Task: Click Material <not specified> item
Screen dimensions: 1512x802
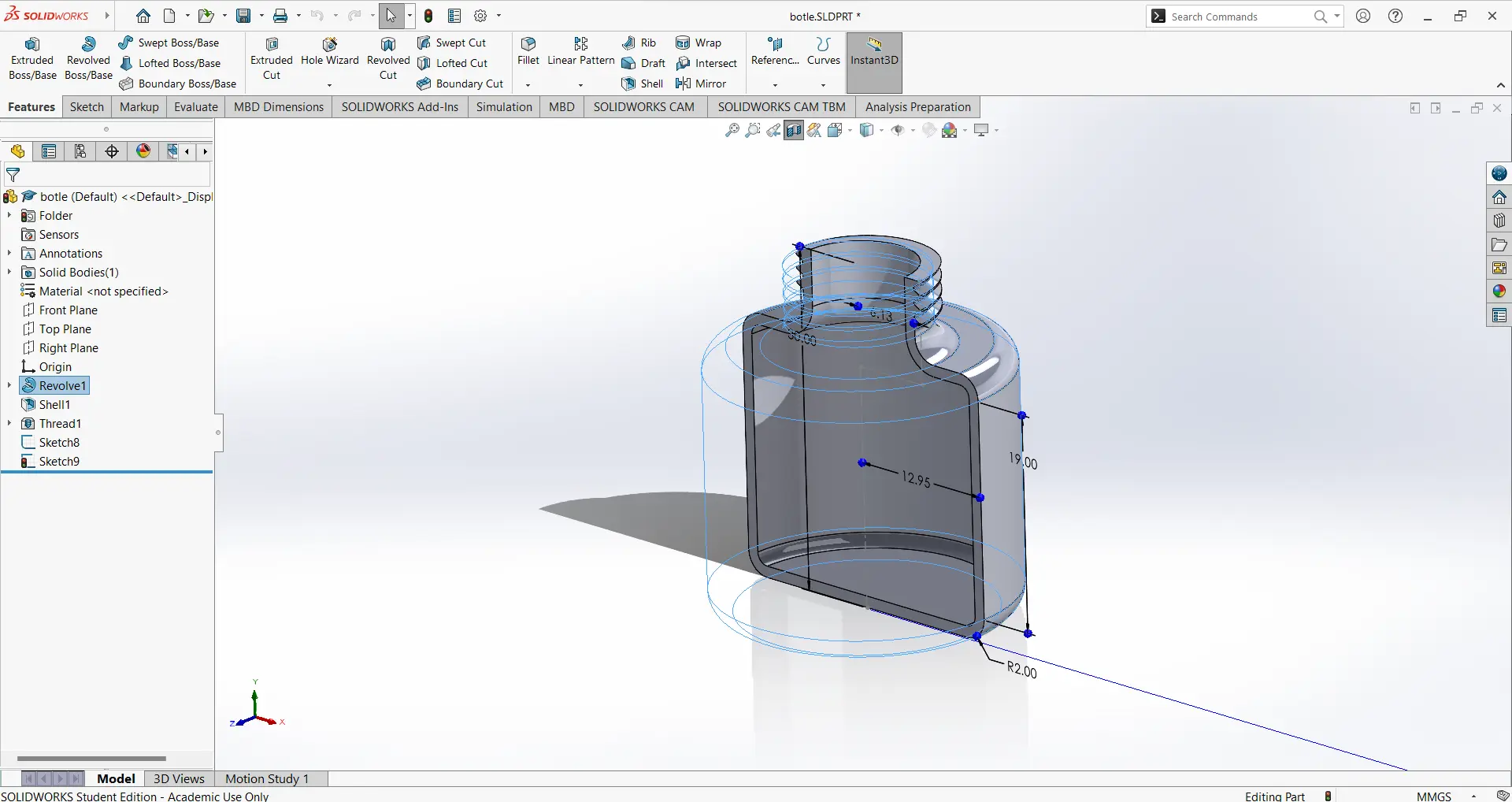Action: point(94,291)
